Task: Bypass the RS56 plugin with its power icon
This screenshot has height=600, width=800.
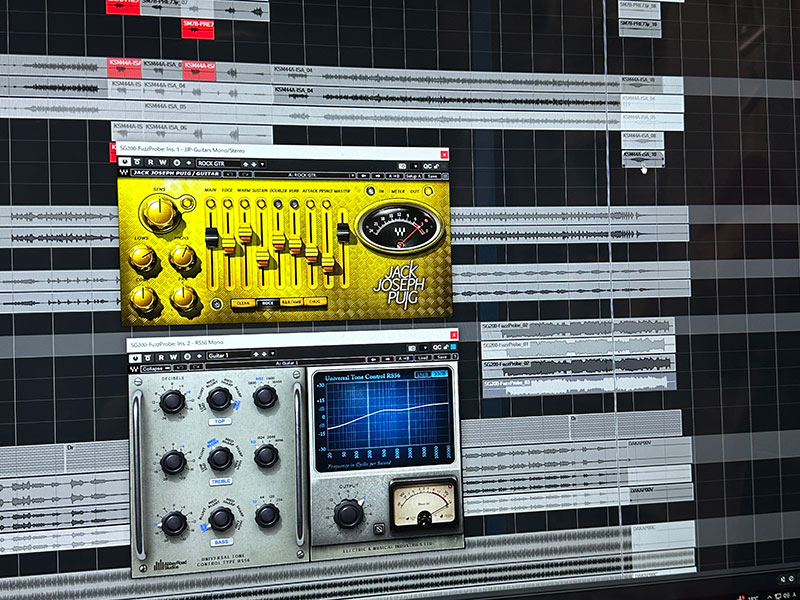Action: 135,358
